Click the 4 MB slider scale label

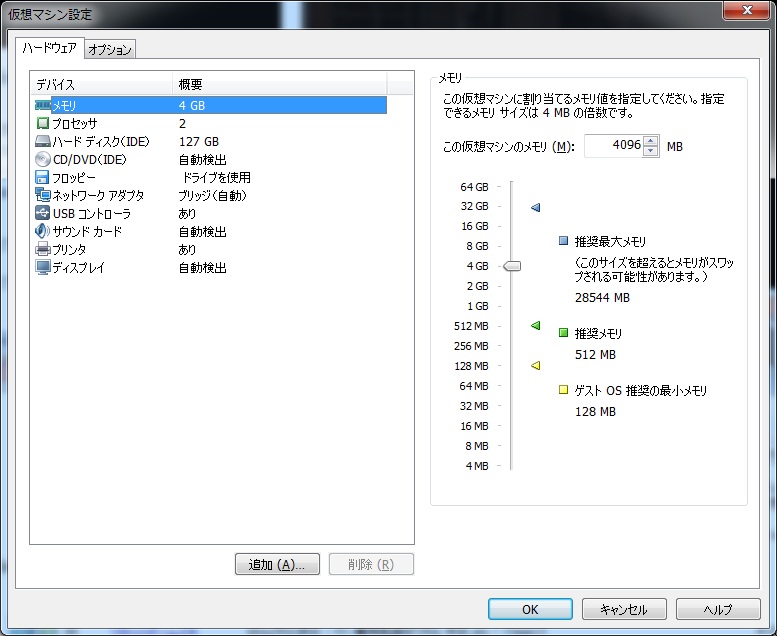click(477, 466)
